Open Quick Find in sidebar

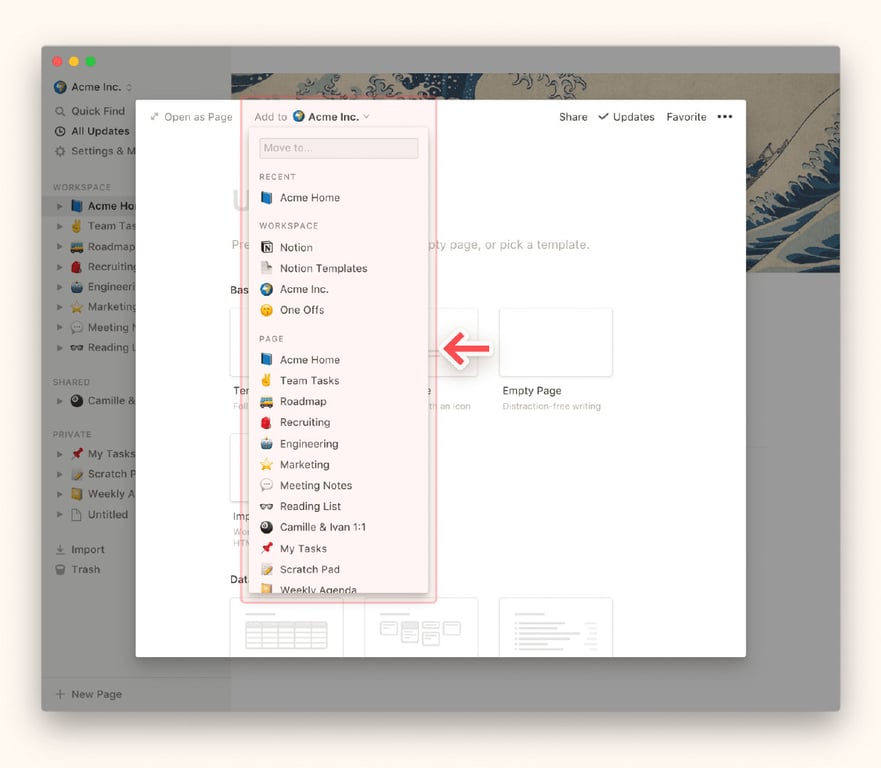(90, 111)
